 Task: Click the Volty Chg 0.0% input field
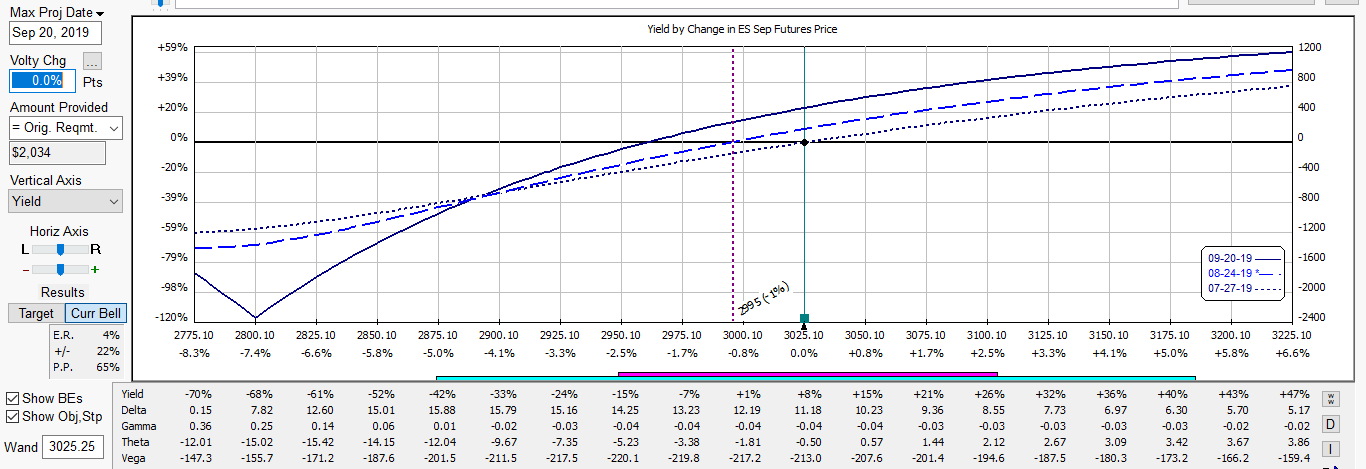43,80
